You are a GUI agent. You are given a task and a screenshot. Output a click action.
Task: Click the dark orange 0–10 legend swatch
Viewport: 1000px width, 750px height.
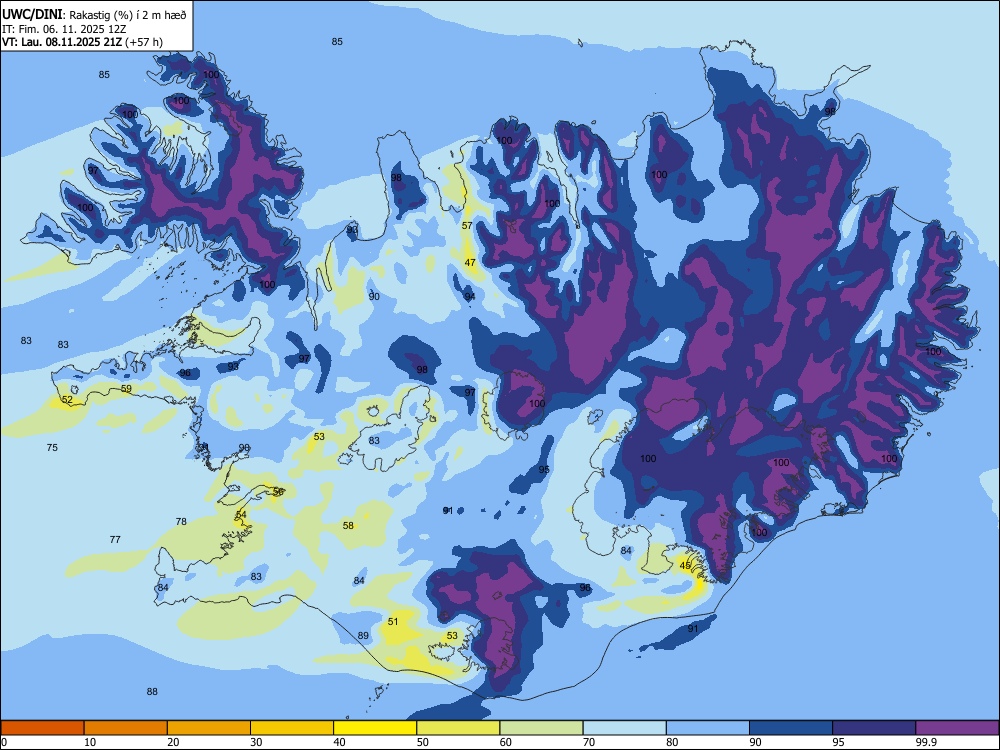pos(42,728)
